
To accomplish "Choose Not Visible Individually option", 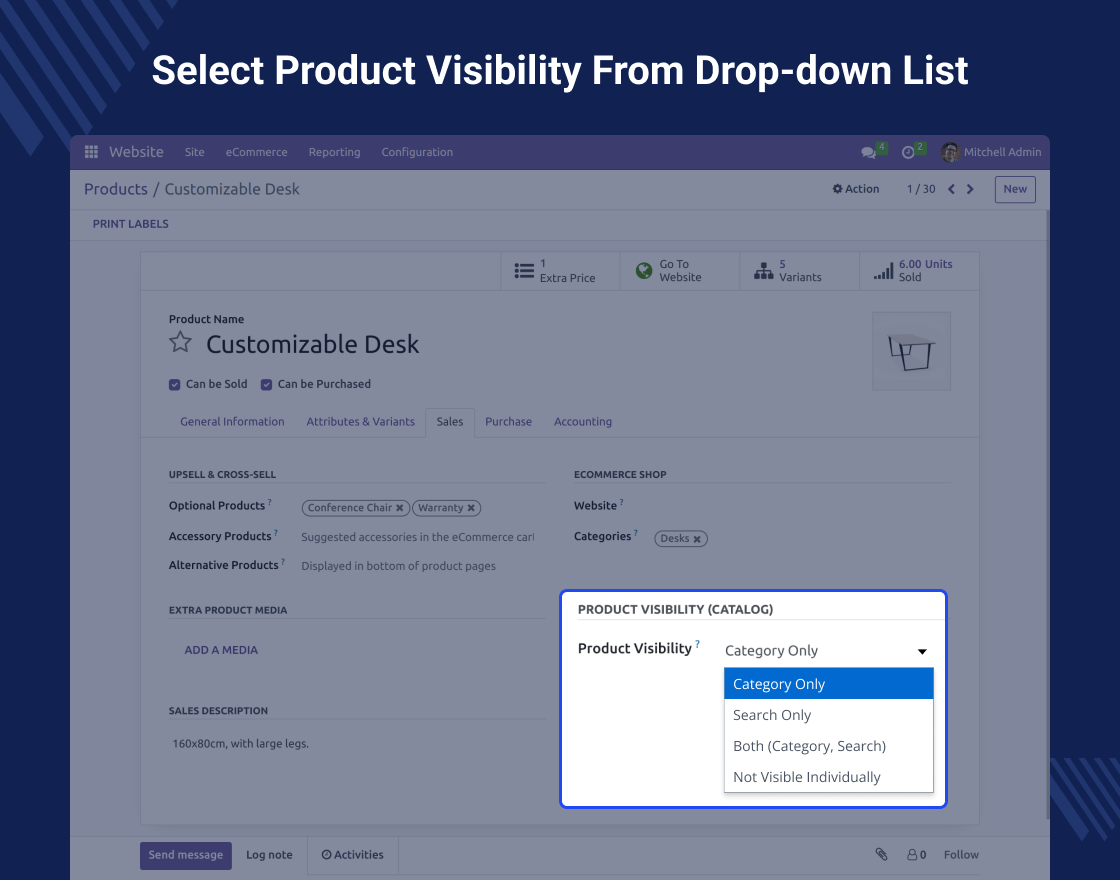I will coord(829,777).
